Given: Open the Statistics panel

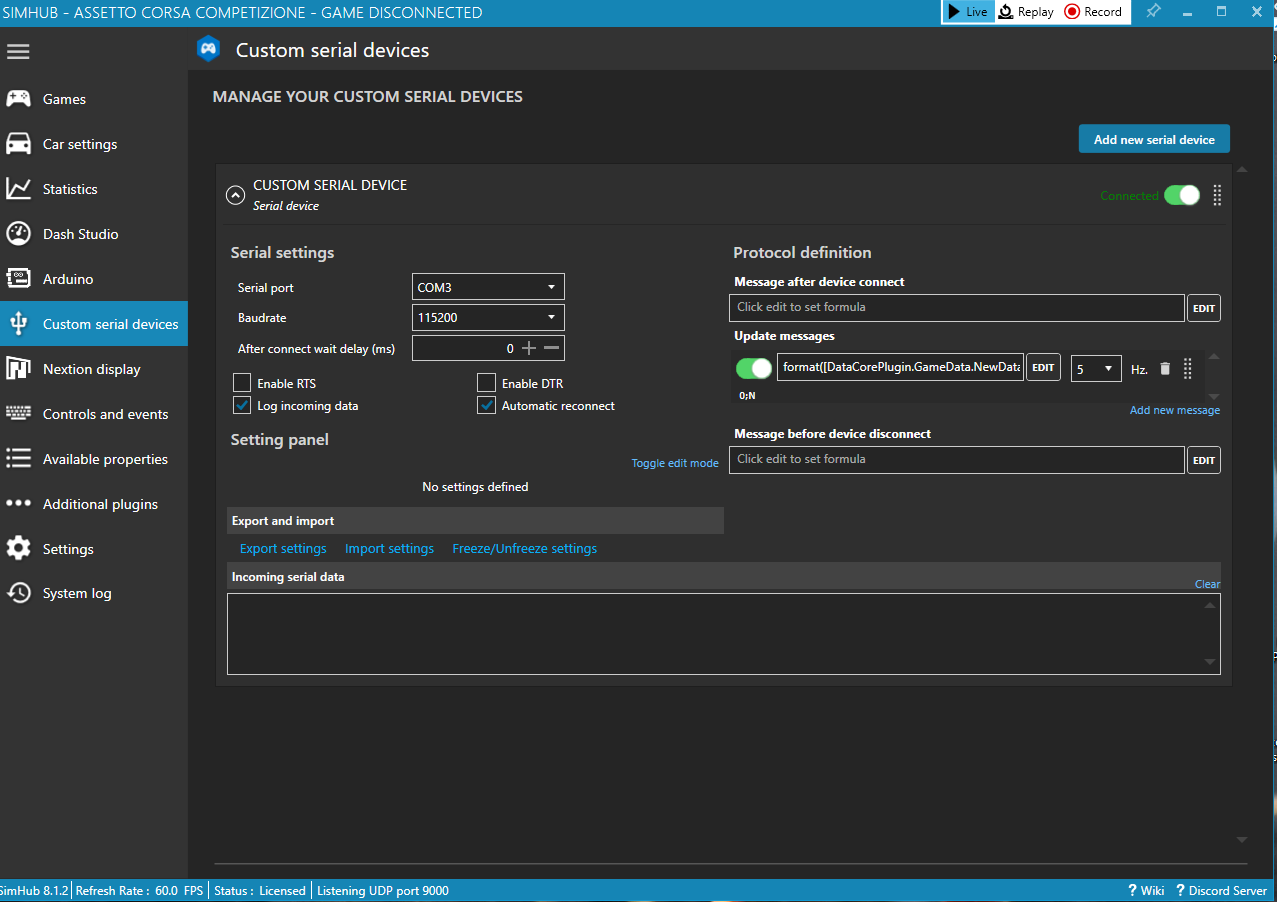Looking at the screenshot, I should pos(68,188).
